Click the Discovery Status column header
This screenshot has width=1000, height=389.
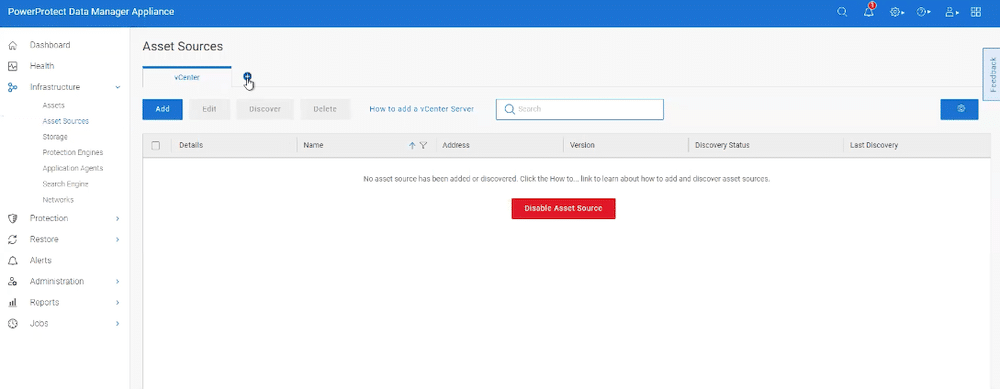tap(722, 145)
